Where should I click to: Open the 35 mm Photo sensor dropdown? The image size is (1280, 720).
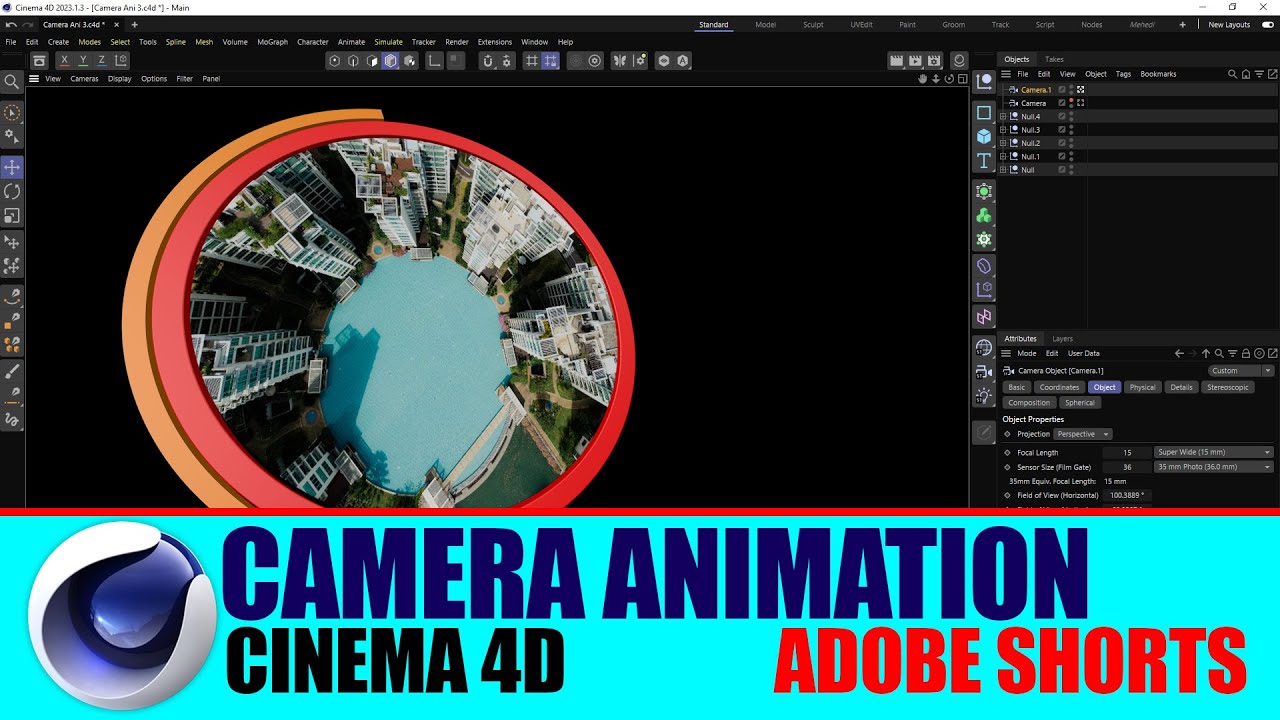pyautogui.click(x=1214, y=467)
